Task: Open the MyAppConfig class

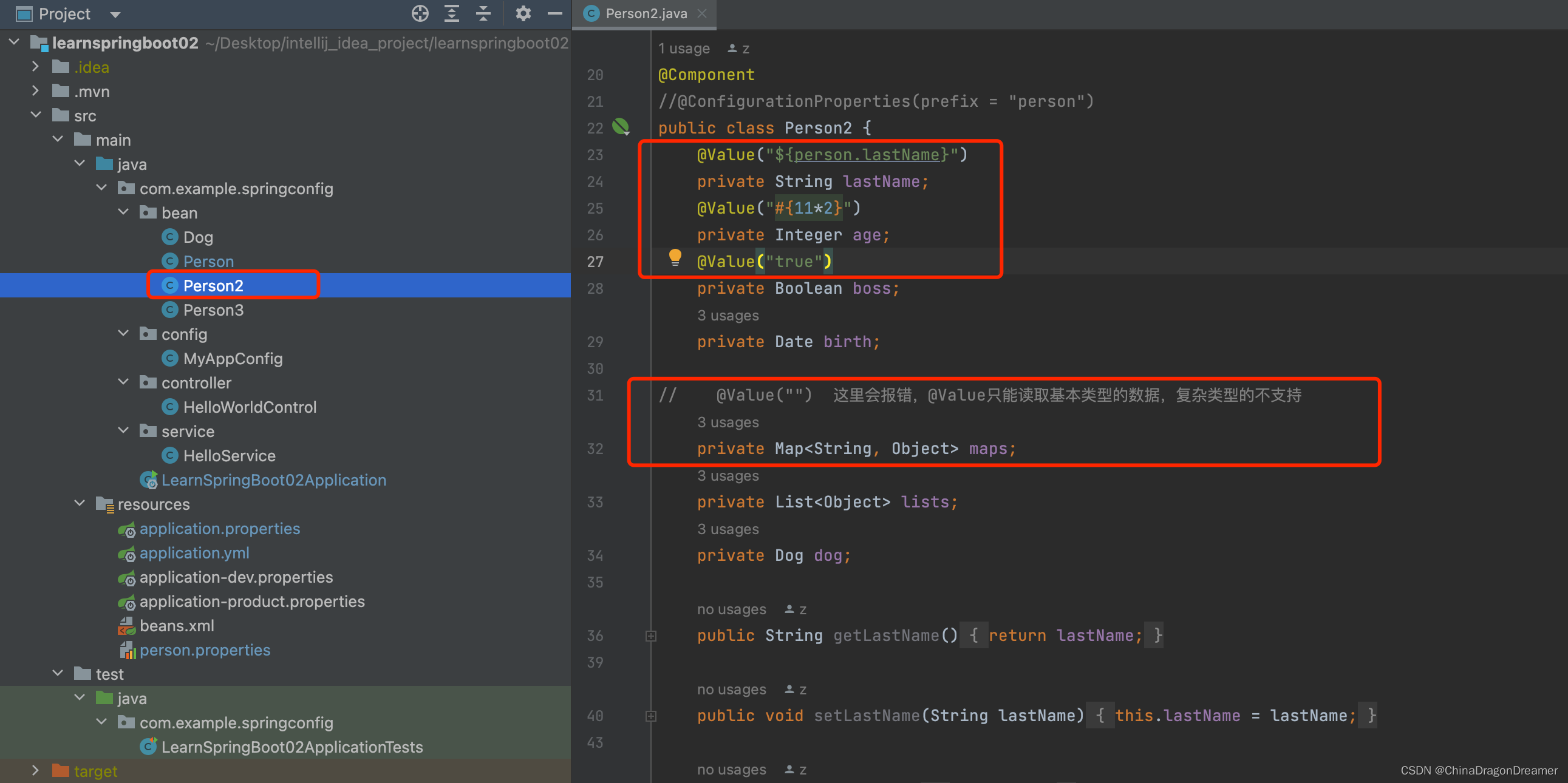Action: [233, 359]
